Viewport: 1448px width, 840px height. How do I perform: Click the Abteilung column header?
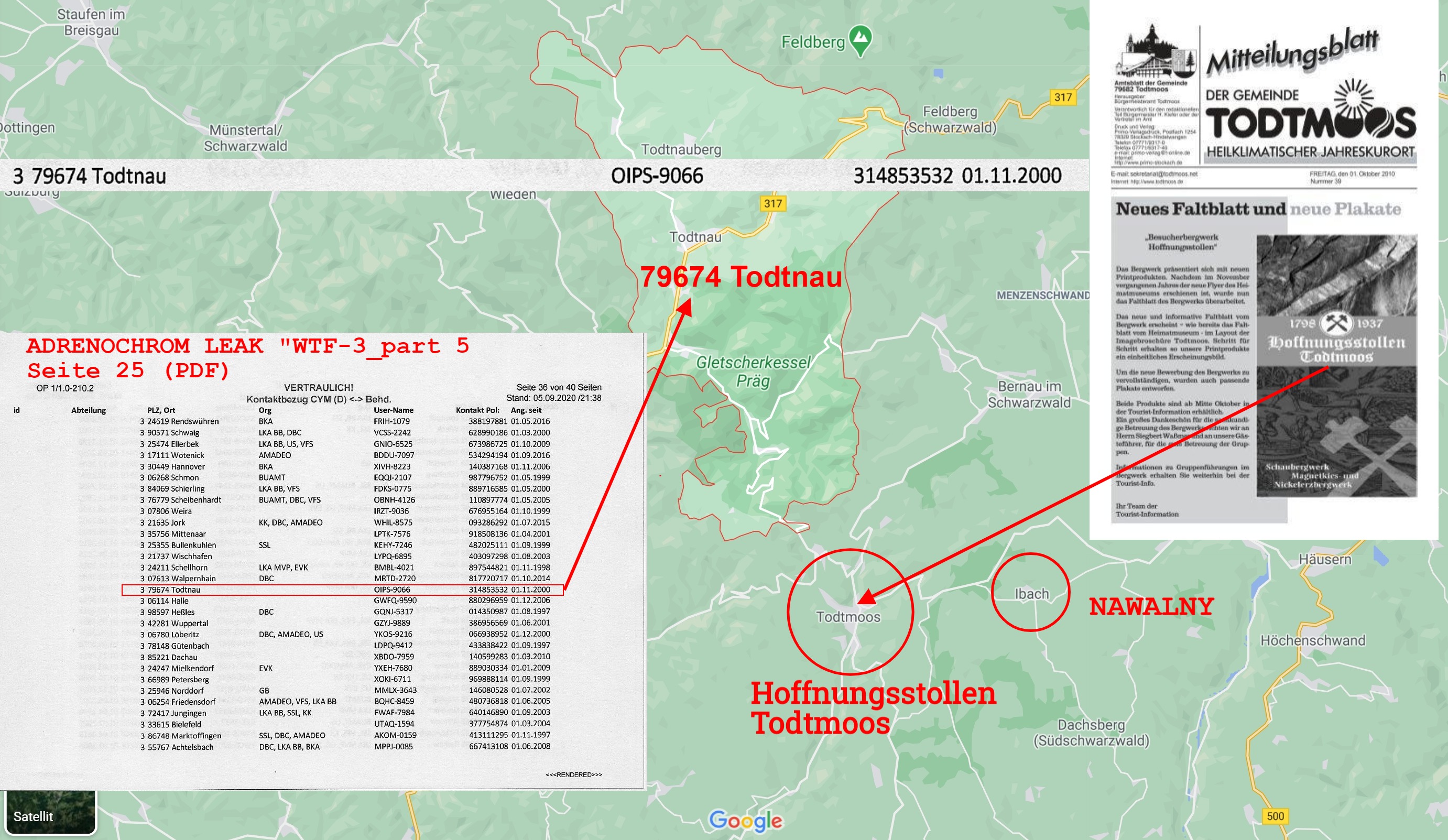(89, 410)
